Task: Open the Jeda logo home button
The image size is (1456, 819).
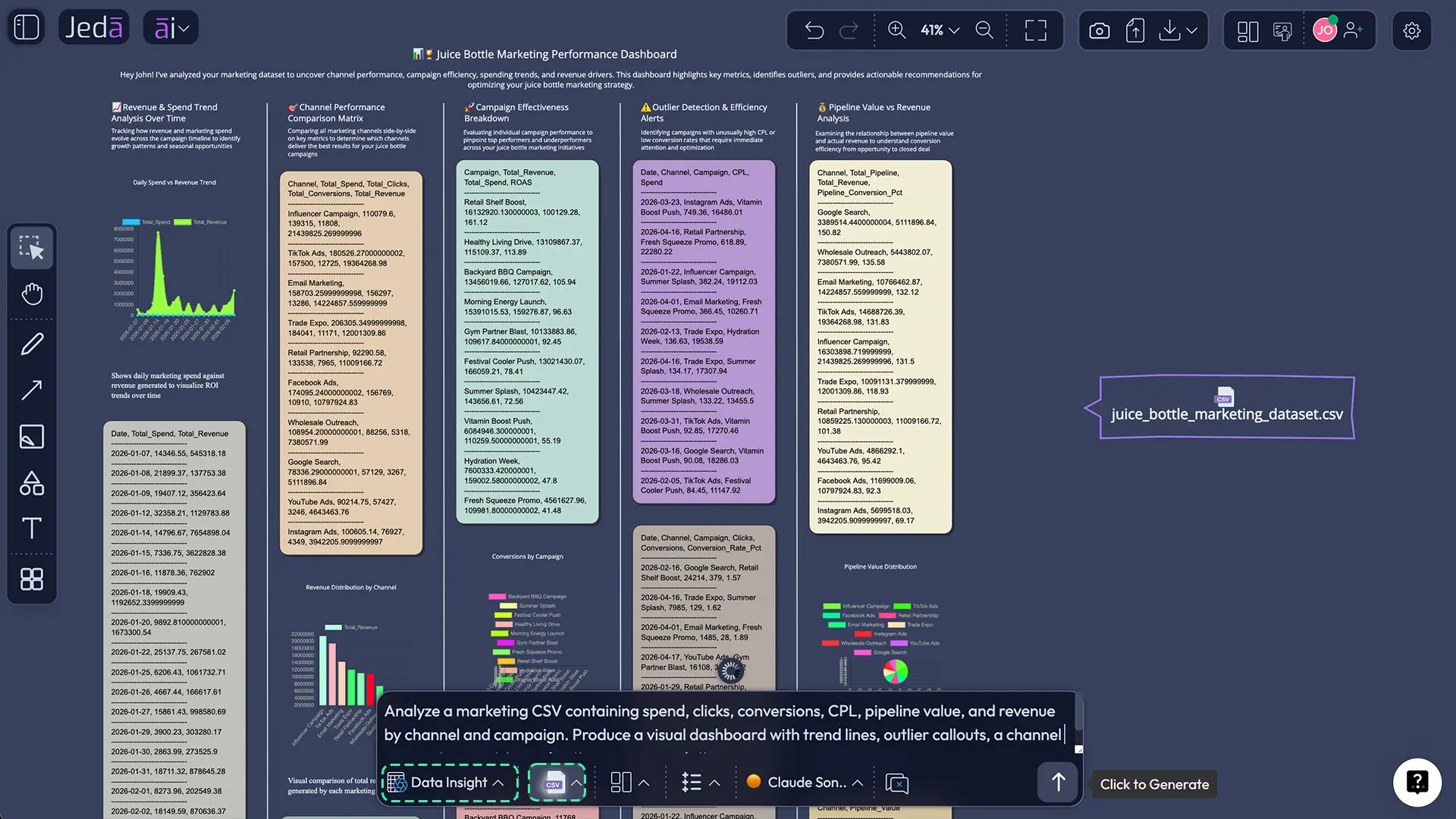Action: pos(93,27)
